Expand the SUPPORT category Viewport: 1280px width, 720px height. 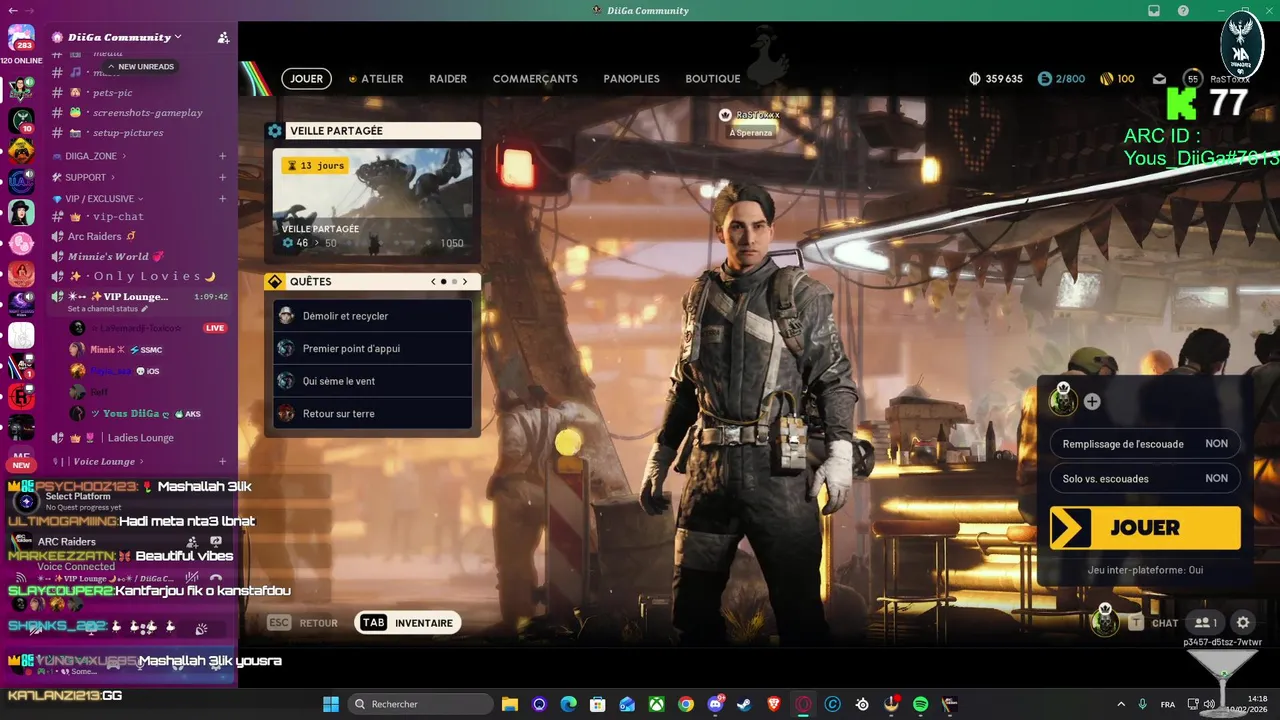click(83, 177)
